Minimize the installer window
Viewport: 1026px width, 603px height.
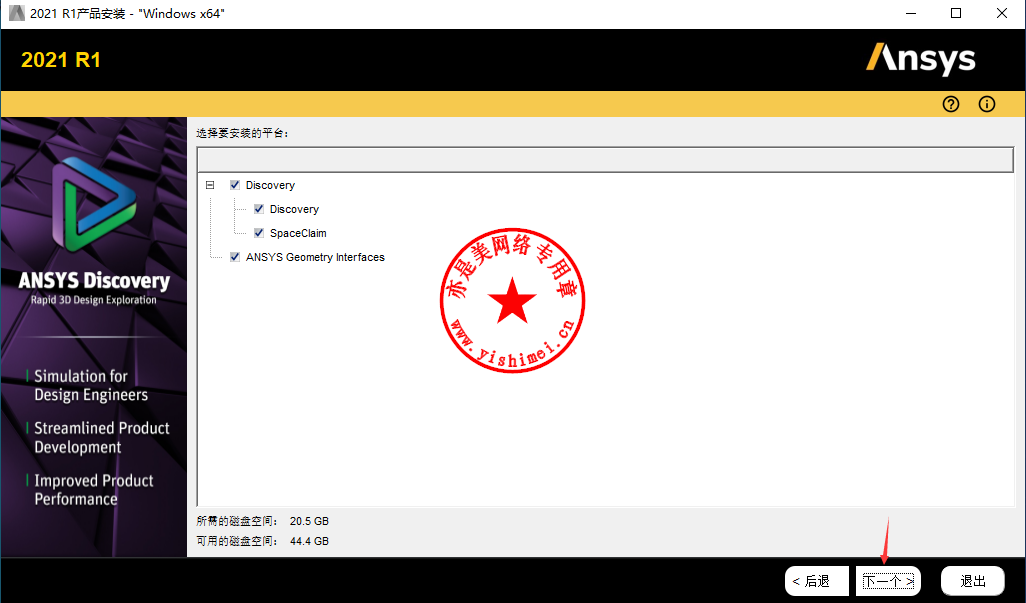(x=911, y=13)
